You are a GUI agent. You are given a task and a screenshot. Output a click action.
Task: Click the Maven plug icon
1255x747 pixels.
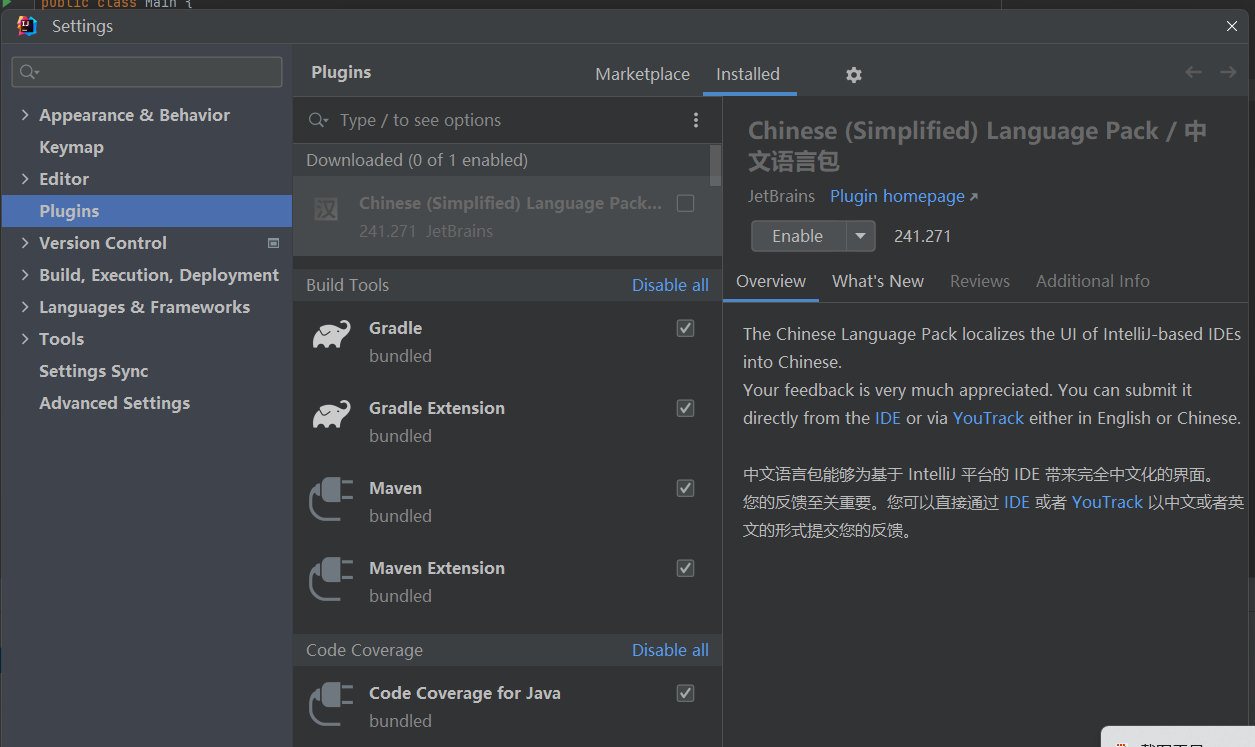click(x=331, y=499)
